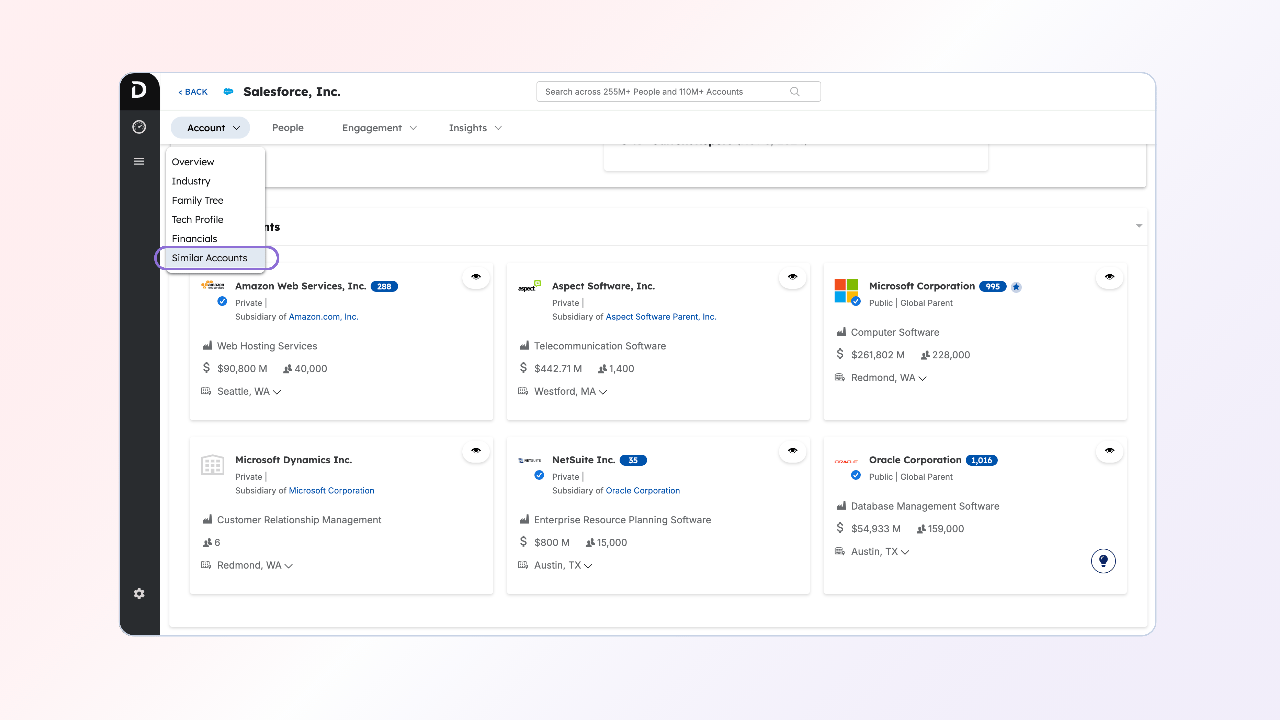Click the Microsoft Corporation logo
Screen dimensions: 1280x720
click(846, 290)
